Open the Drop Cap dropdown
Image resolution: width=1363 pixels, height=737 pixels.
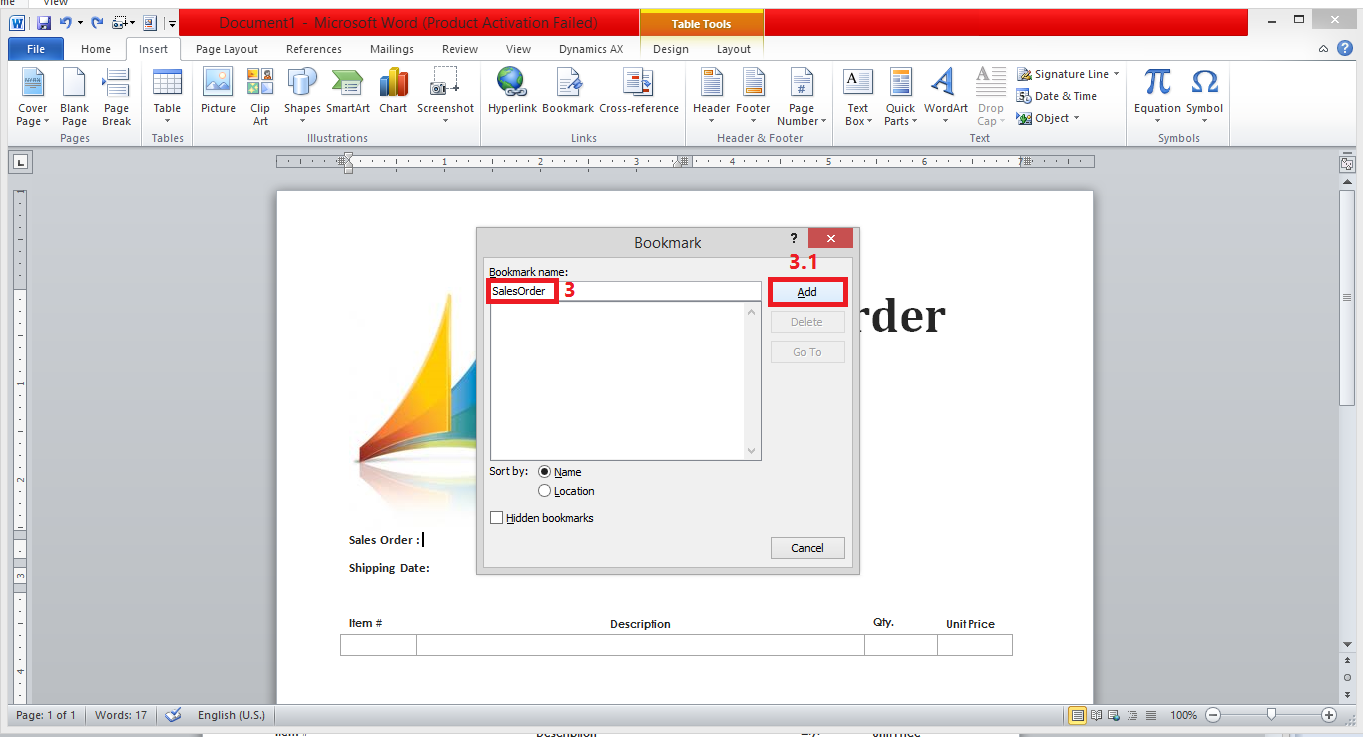coord(990,97)
